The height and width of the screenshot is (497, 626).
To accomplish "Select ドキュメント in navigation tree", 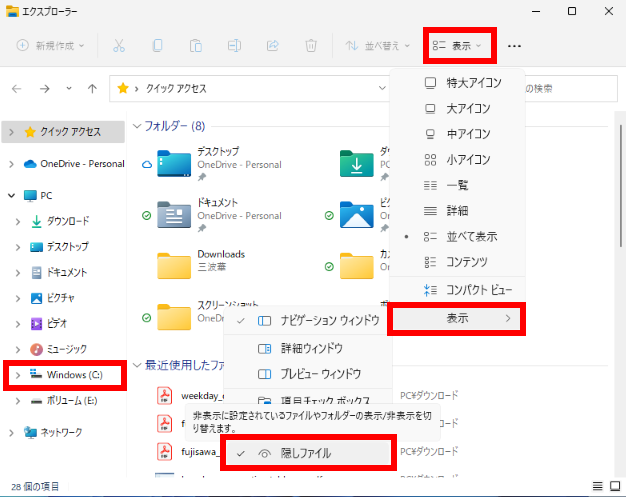I will pos(59,273).
